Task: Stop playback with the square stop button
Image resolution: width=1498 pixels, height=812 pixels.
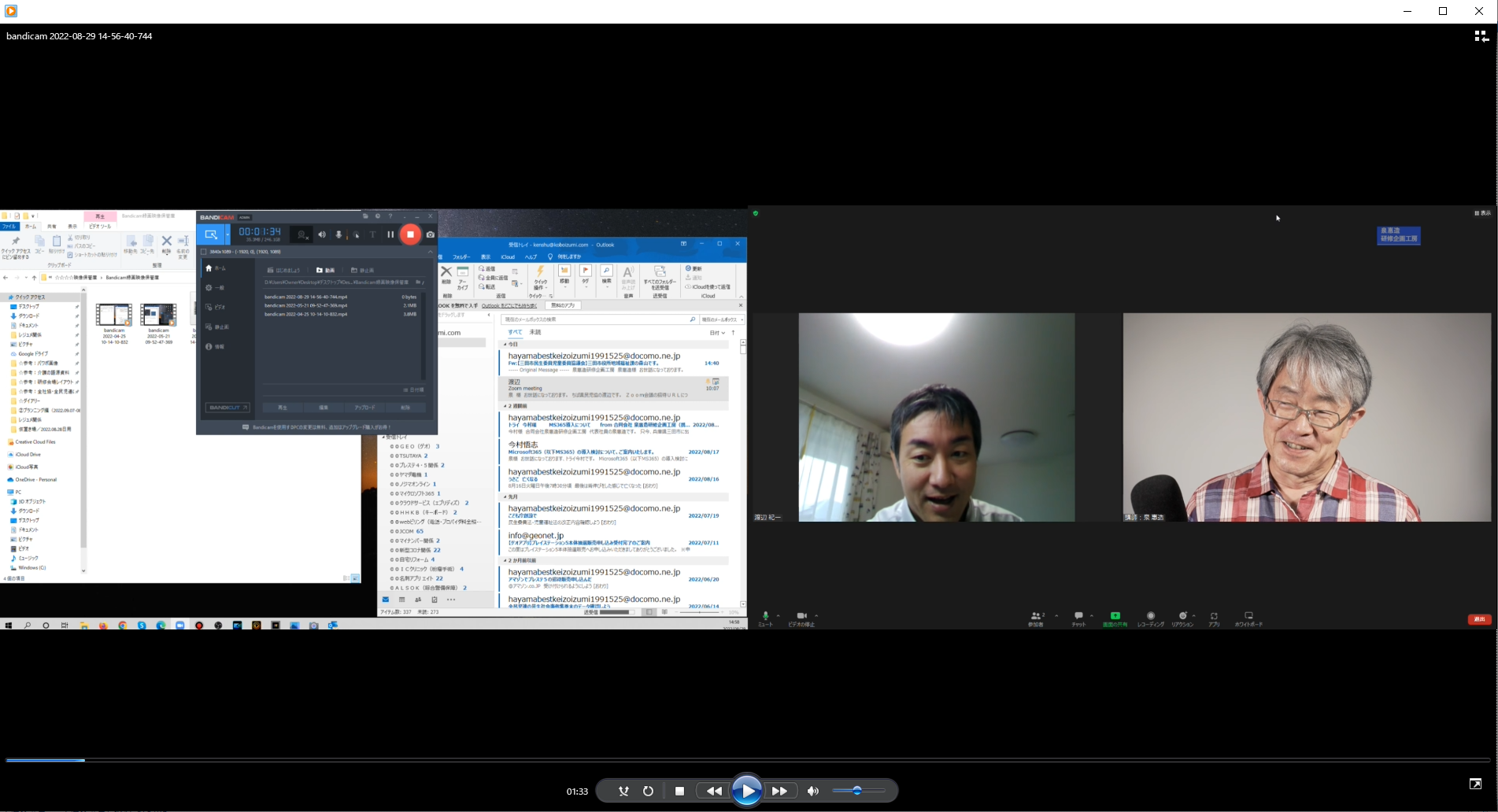Action: 679,791
